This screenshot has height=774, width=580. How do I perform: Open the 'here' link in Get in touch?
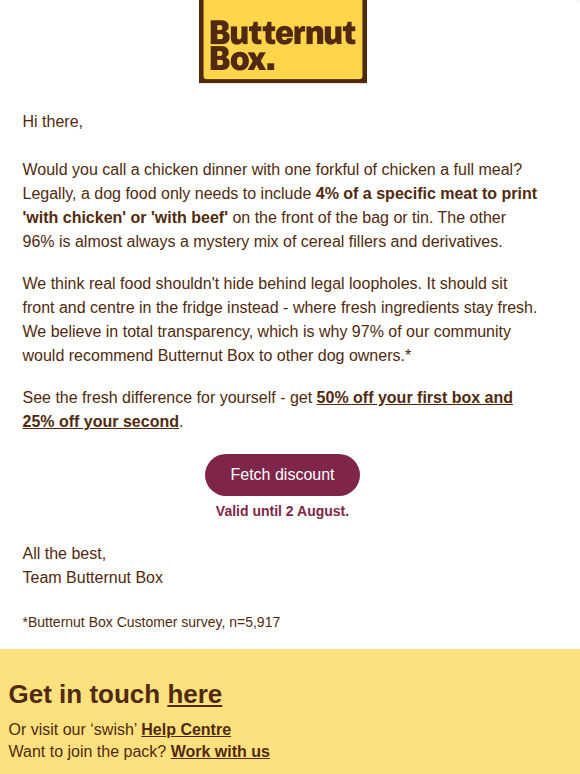tap(194, 695)
